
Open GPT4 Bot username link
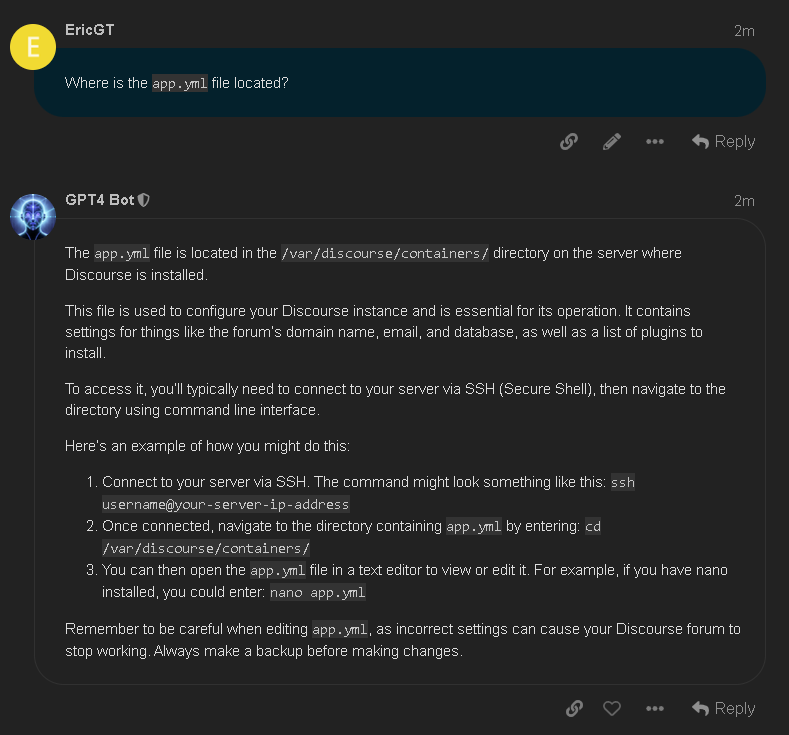[x=100, y=200]
